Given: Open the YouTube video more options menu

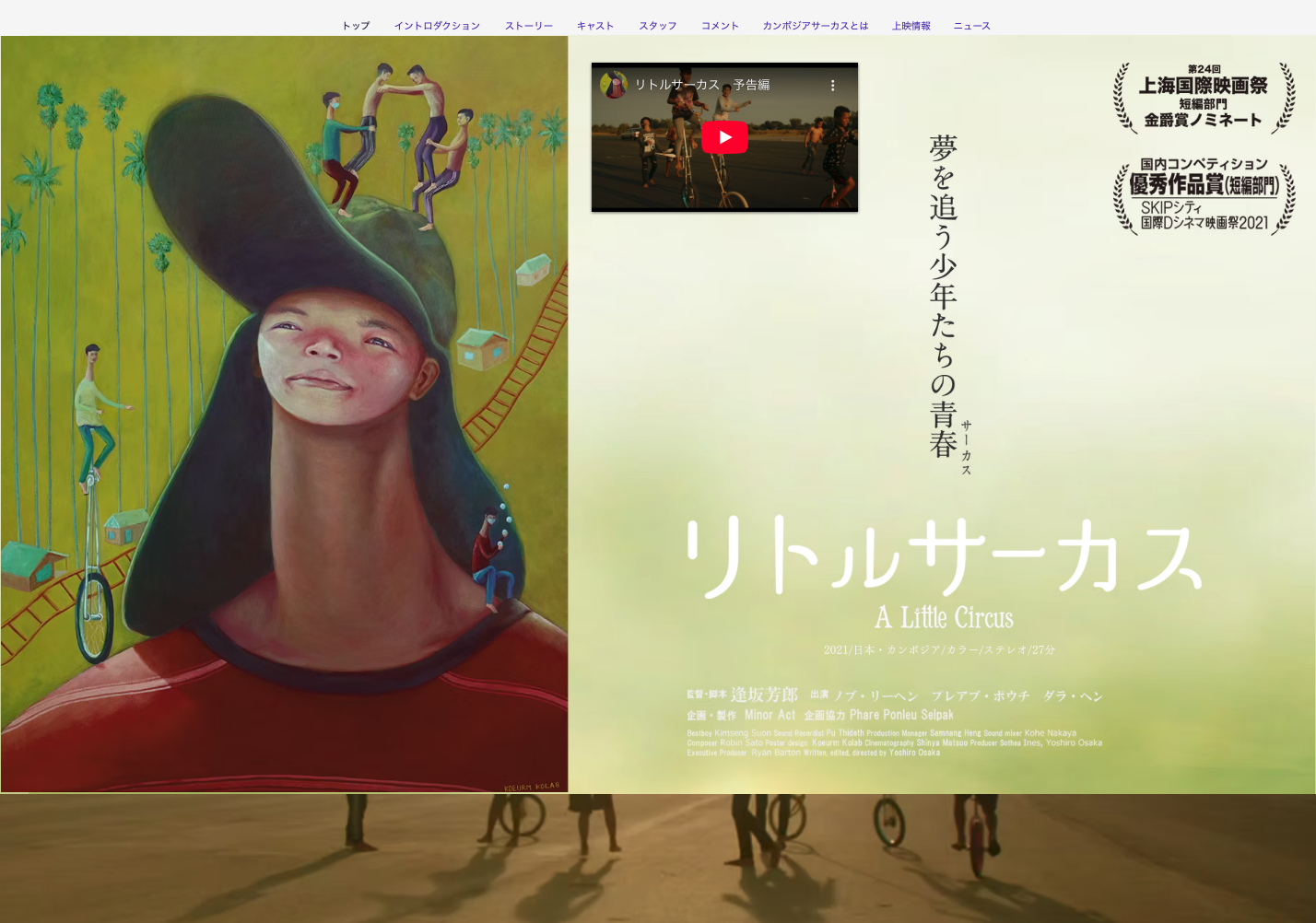Looking at the screenshot, I should tap(833, 85).
